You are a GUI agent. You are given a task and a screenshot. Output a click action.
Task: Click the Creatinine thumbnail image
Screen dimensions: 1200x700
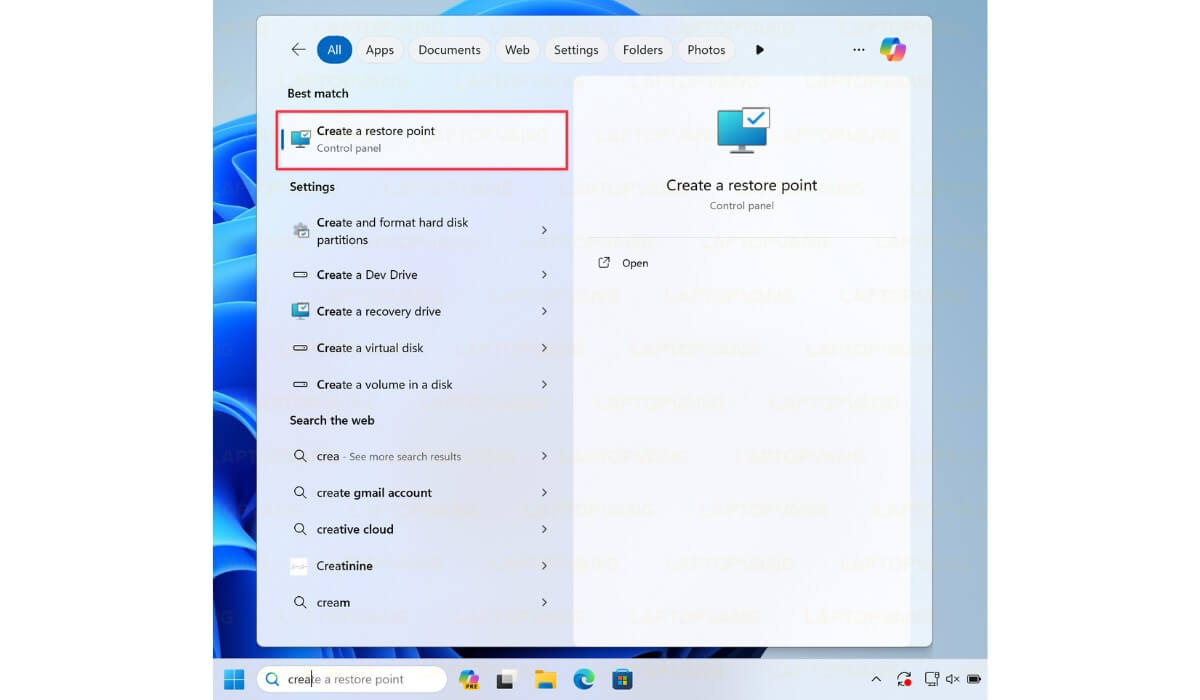pos(299,566)
